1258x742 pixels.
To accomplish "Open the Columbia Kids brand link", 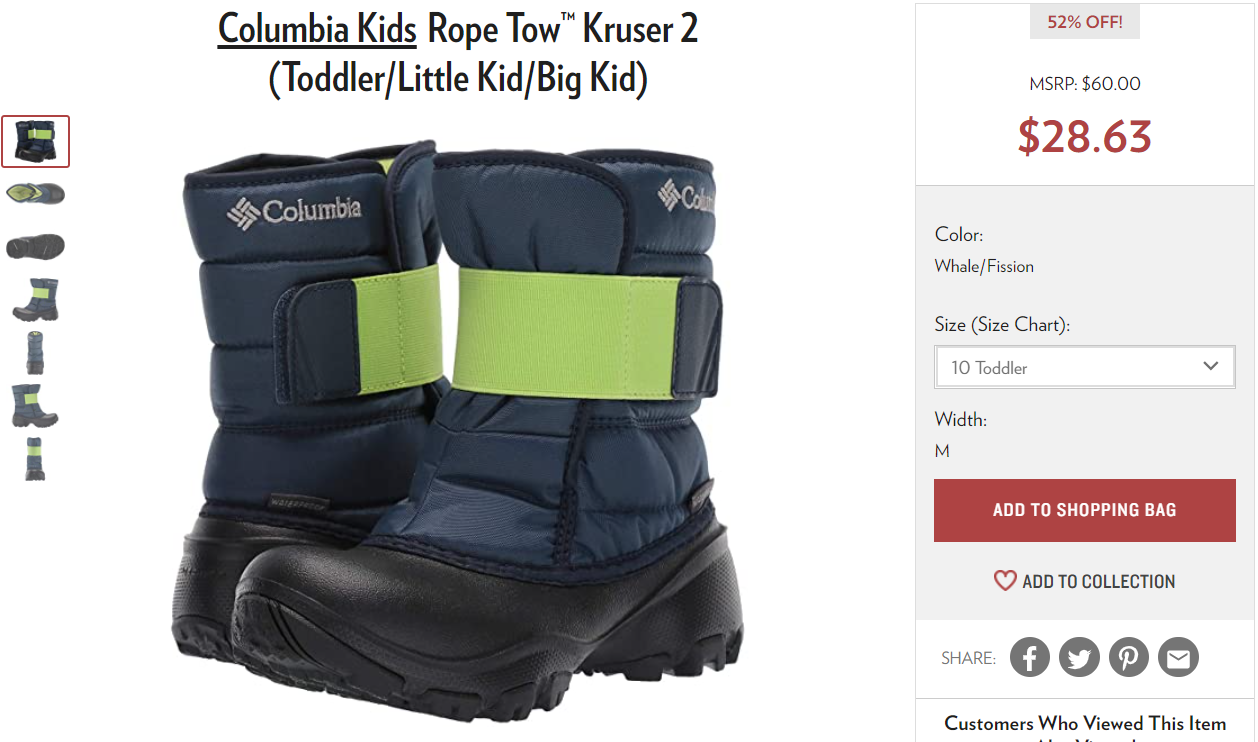I will coord(317,29).
